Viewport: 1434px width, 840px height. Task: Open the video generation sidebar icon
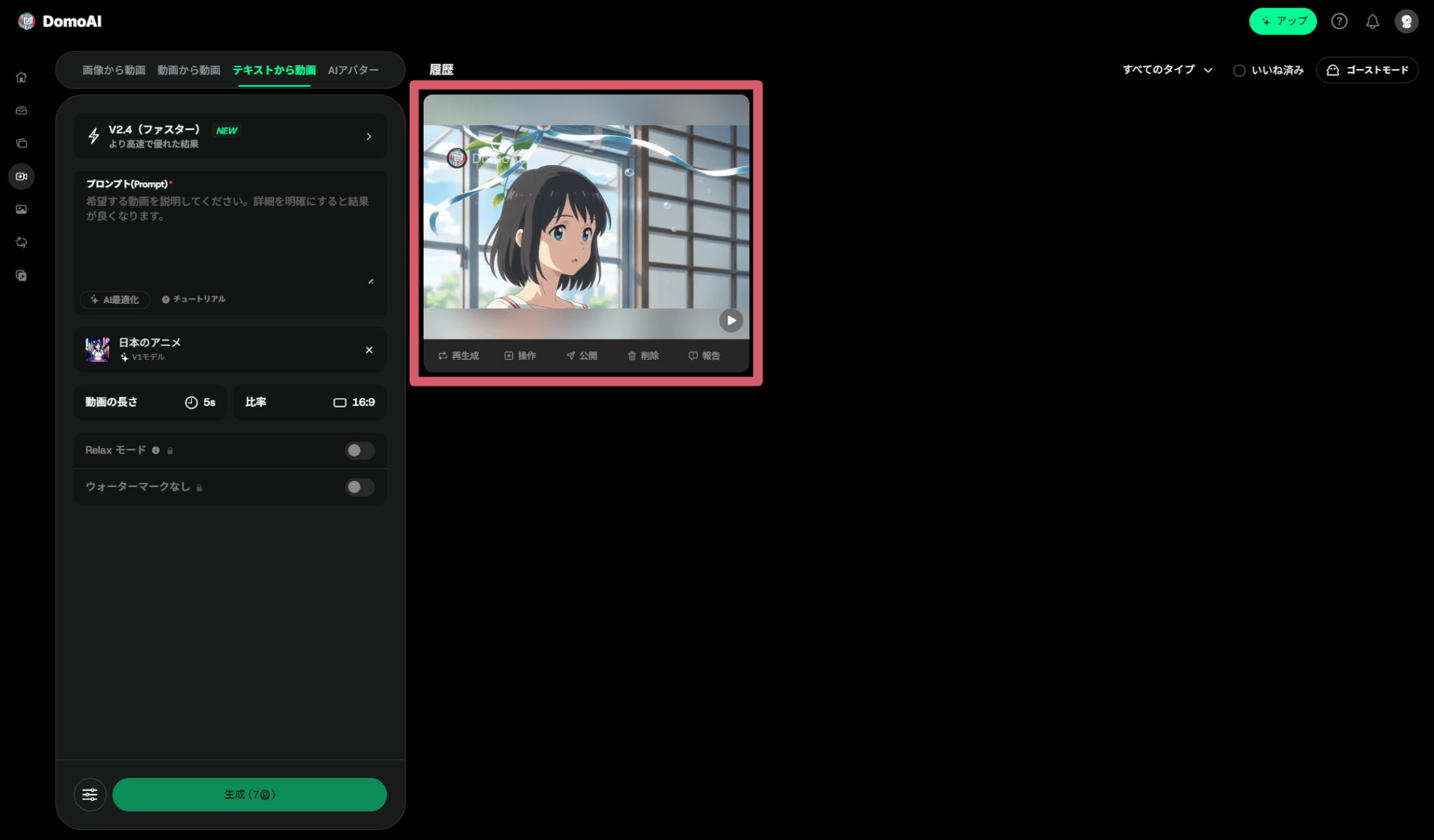coord(21,176)
